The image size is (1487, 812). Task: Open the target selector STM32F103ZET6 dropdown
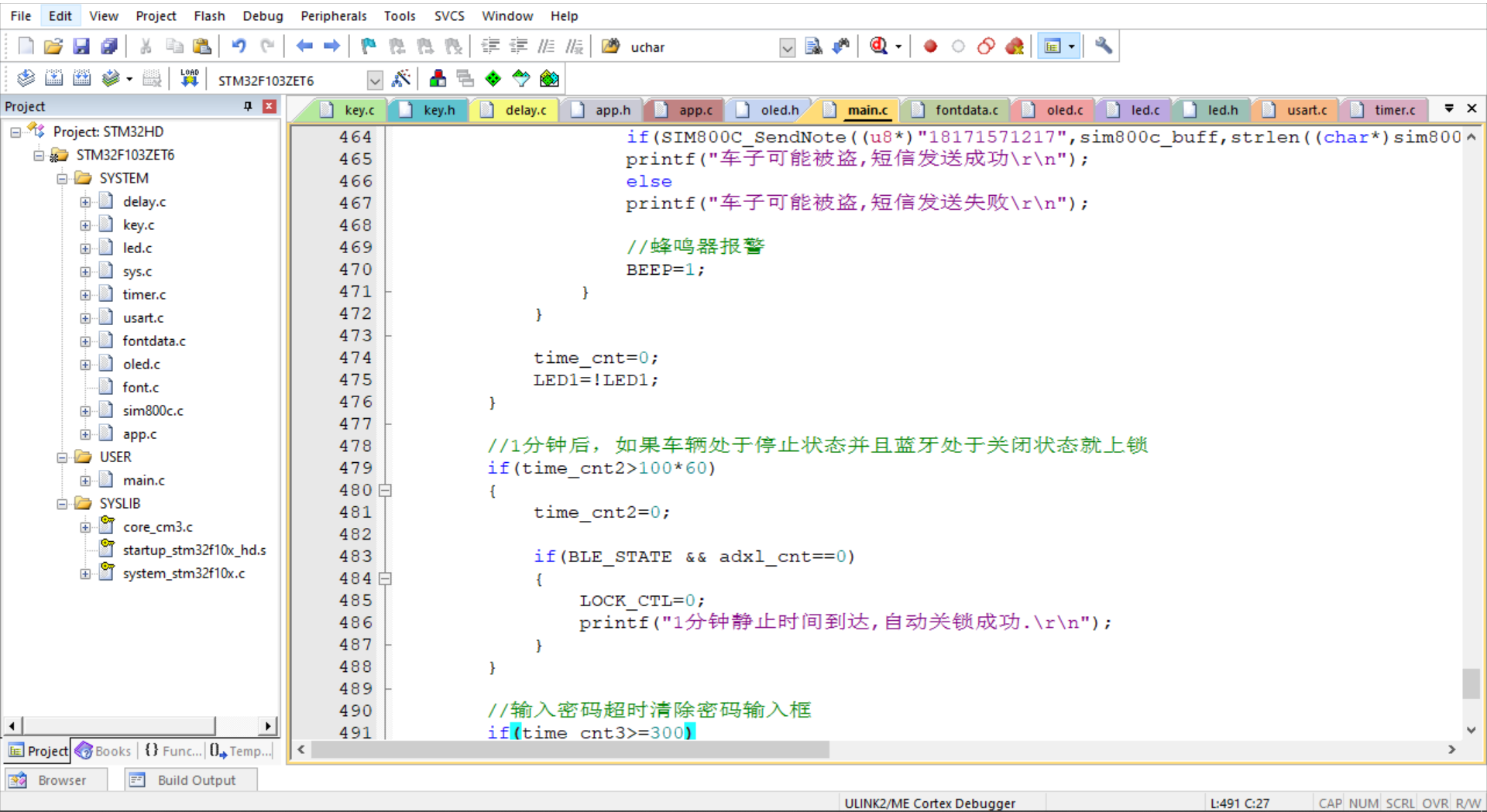pos(375,80)
